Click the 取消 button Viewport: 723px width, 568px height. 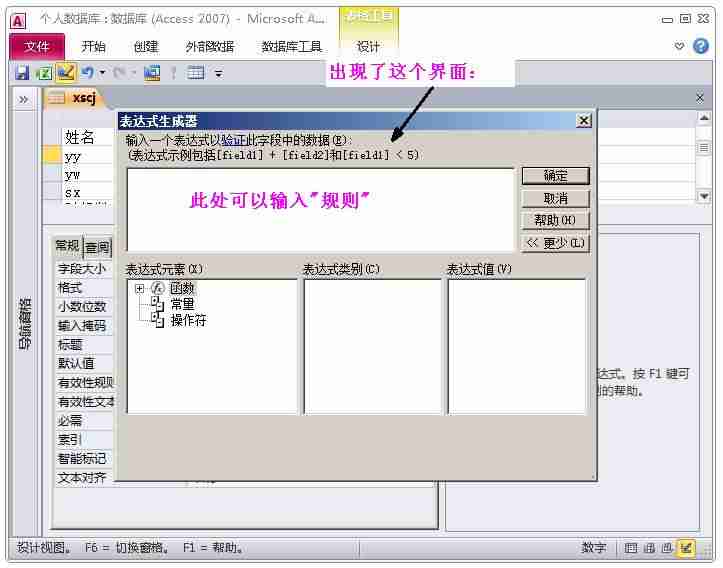click(556, 199)
